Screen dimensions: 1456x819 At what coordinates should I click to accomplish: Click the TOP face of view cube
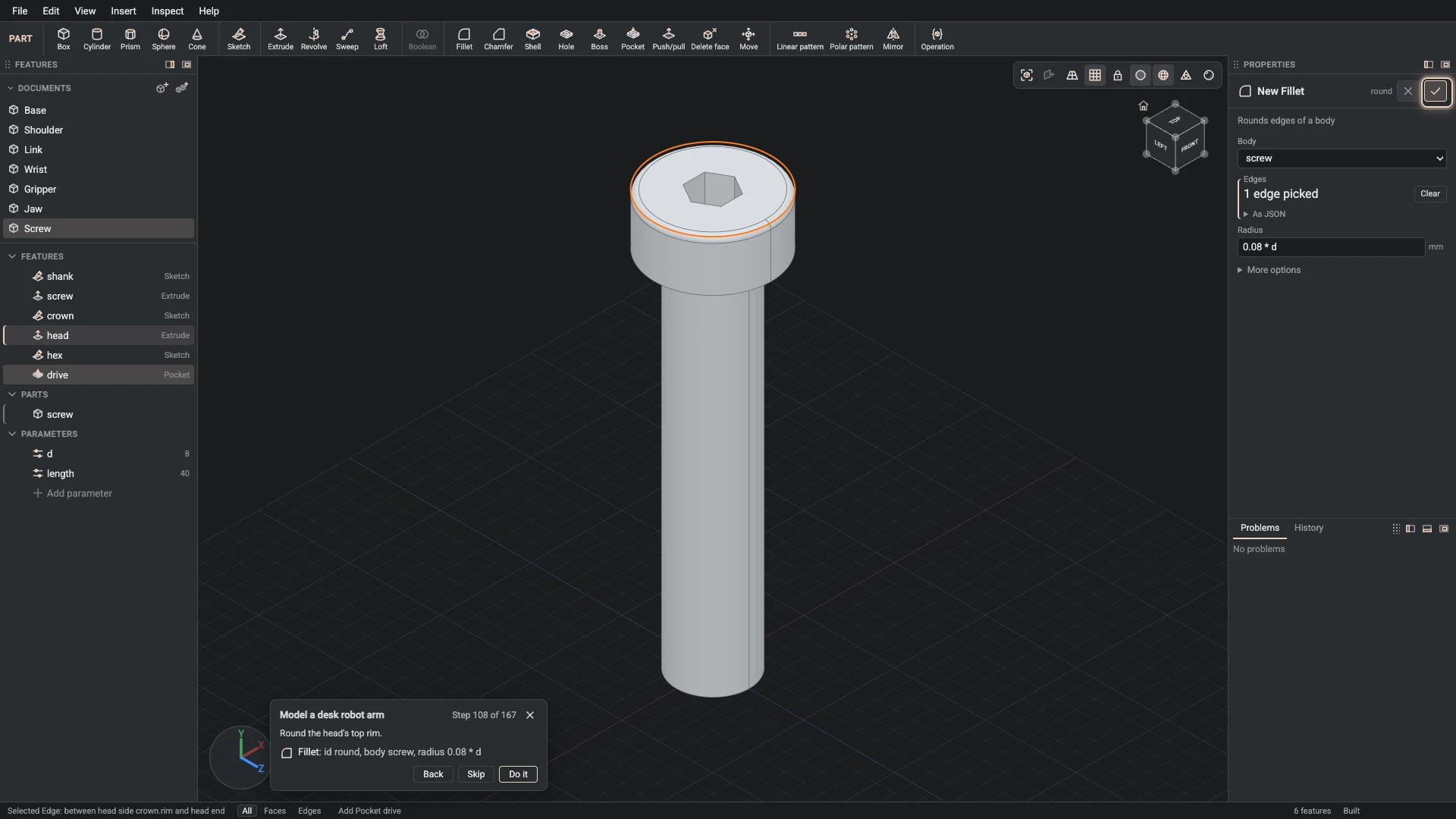(1175, 121)
